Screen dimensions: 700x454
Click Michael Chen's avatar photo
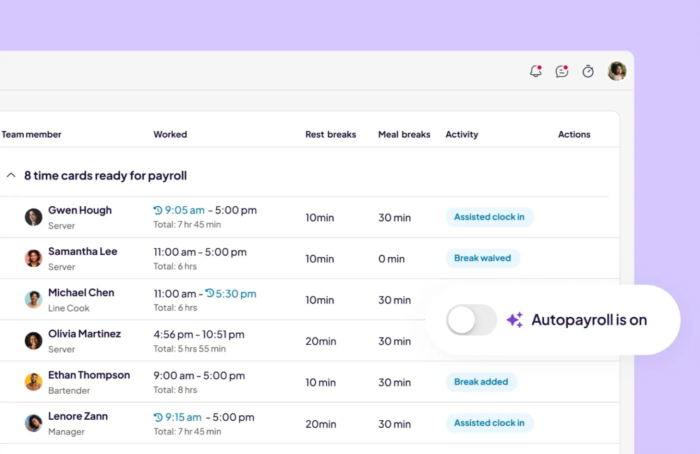point(33,299)
